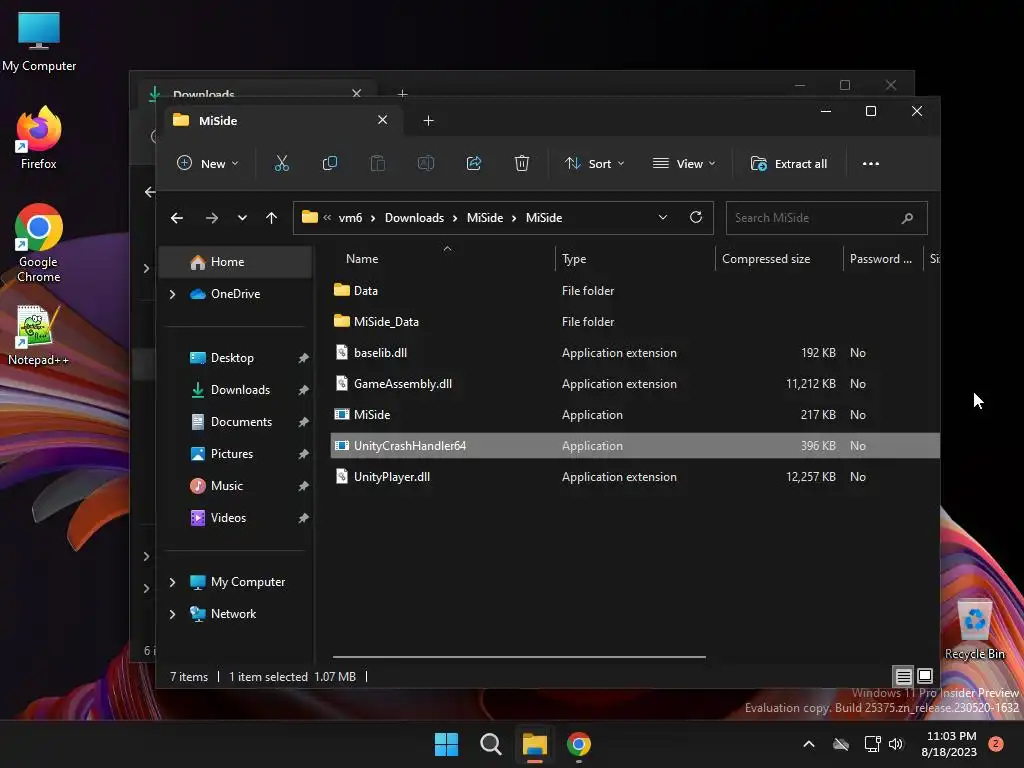Switch to the MiSide tab

tap(281, 121)
